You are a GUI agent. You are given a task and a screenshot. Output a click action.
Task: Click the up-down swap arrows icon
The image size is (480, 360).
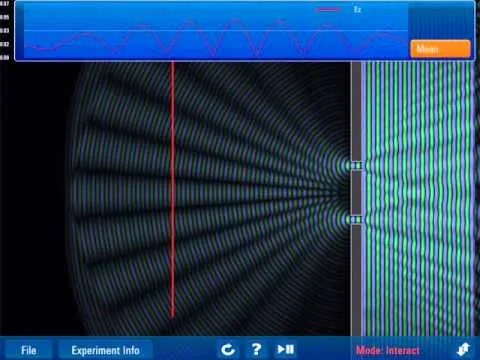464,349
